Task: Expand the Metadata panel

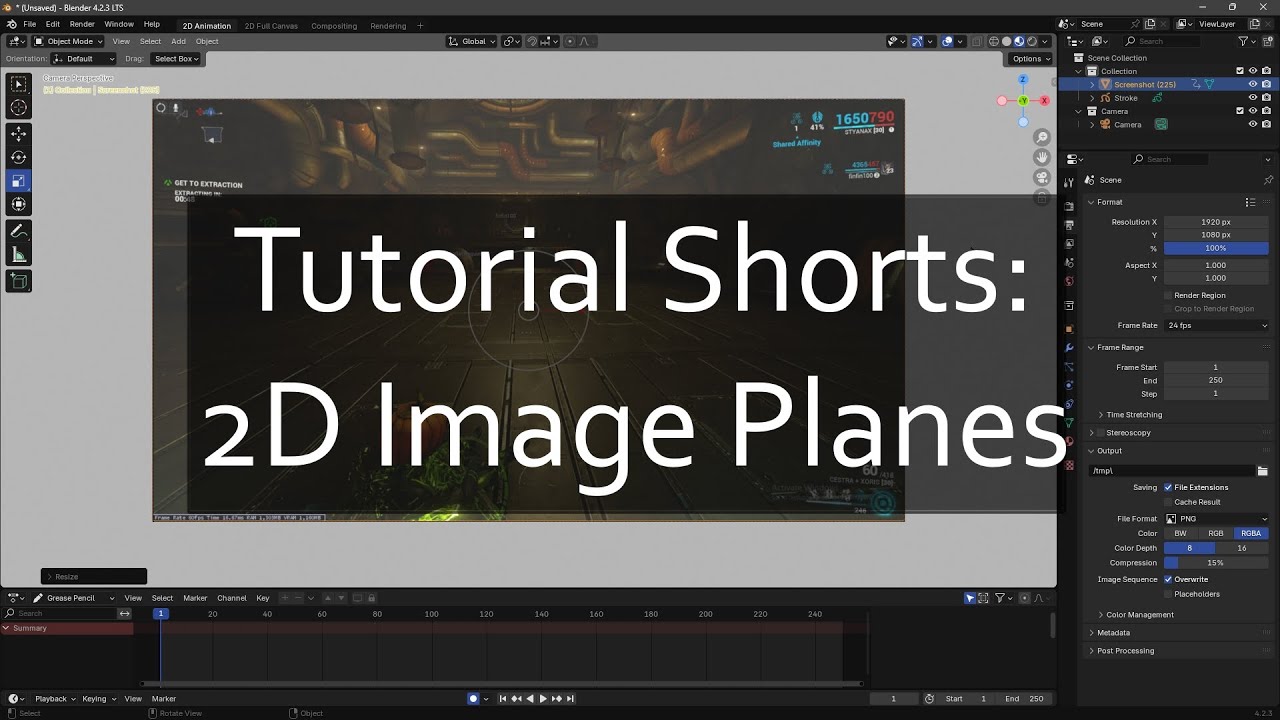Action: (x=1113, y=633)
